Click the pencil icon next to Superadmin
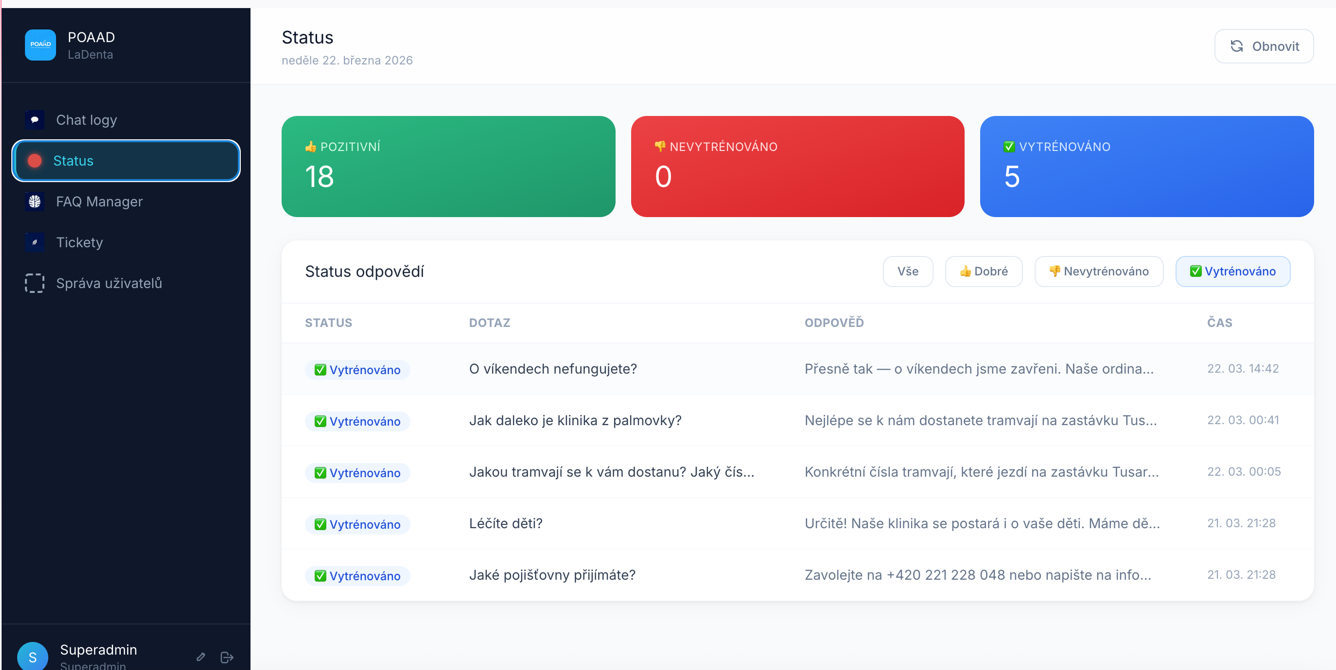1336x670 pixels. click(199, 656)
